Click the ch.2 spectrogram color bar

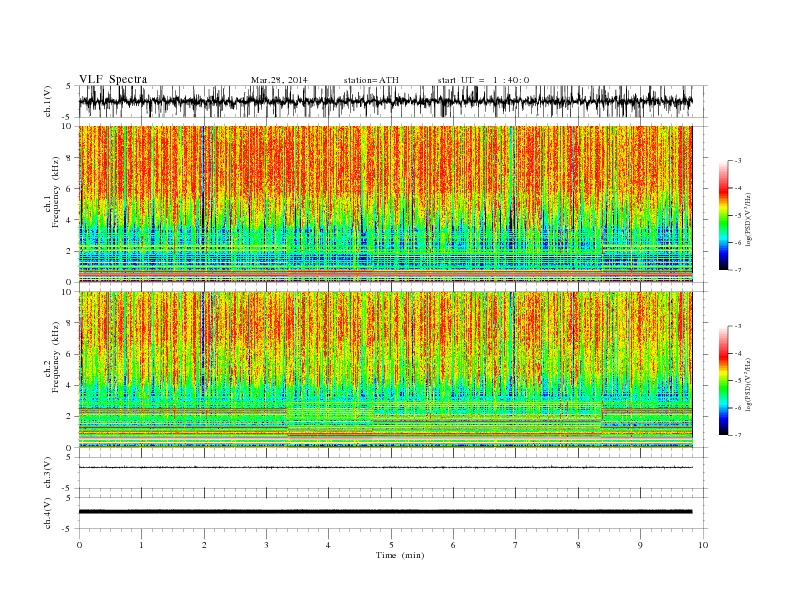coord(724,381)
